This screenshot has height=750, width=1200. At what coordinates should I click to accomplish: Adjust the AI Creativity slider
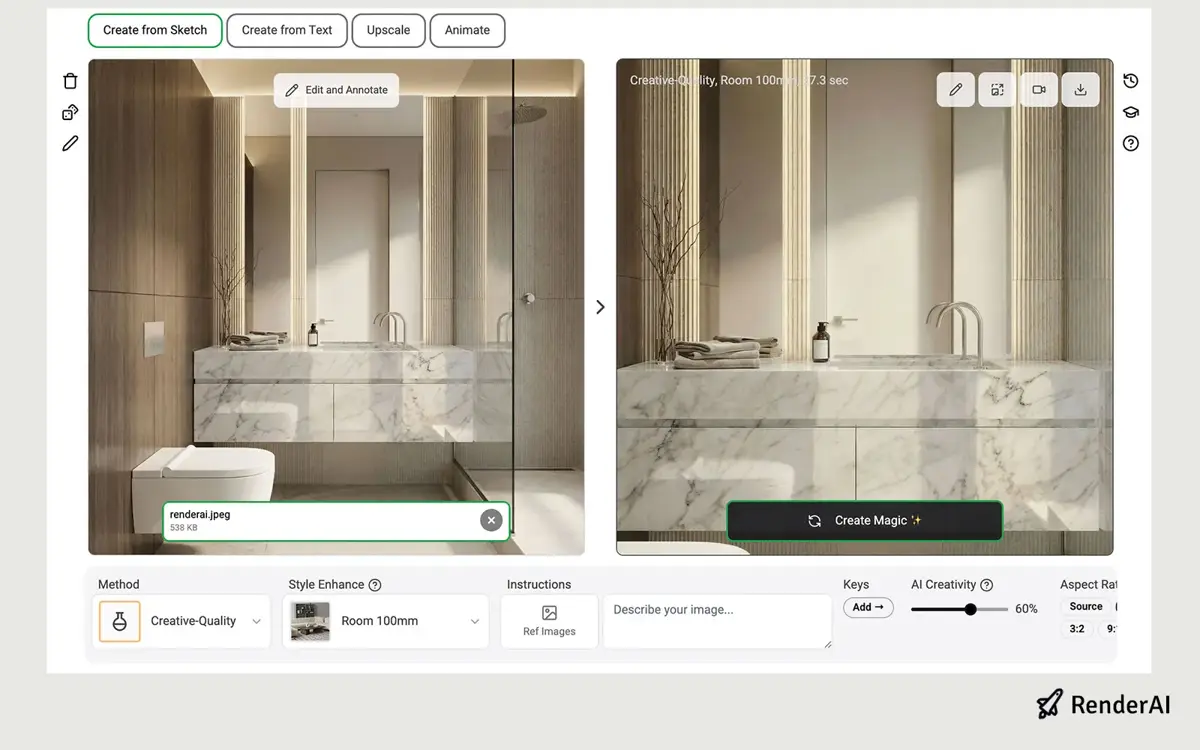point(970,609)
